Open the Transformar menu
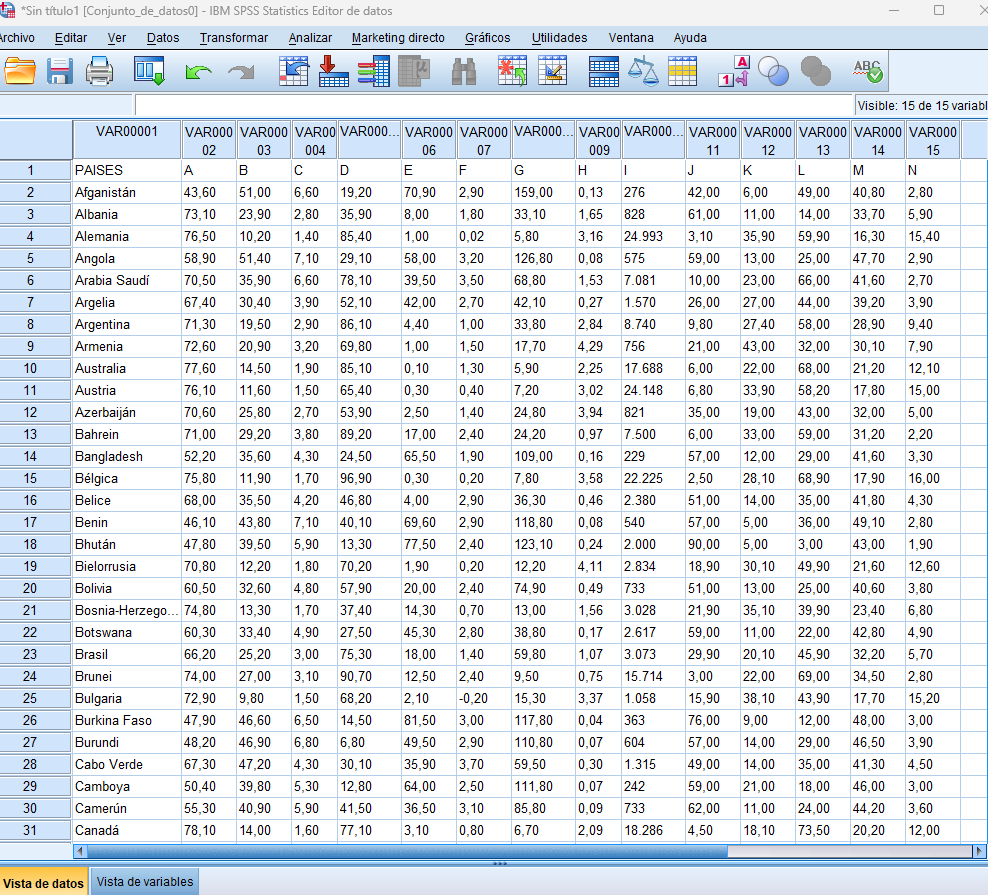This screenshot has height=895, width=988. 233,38
